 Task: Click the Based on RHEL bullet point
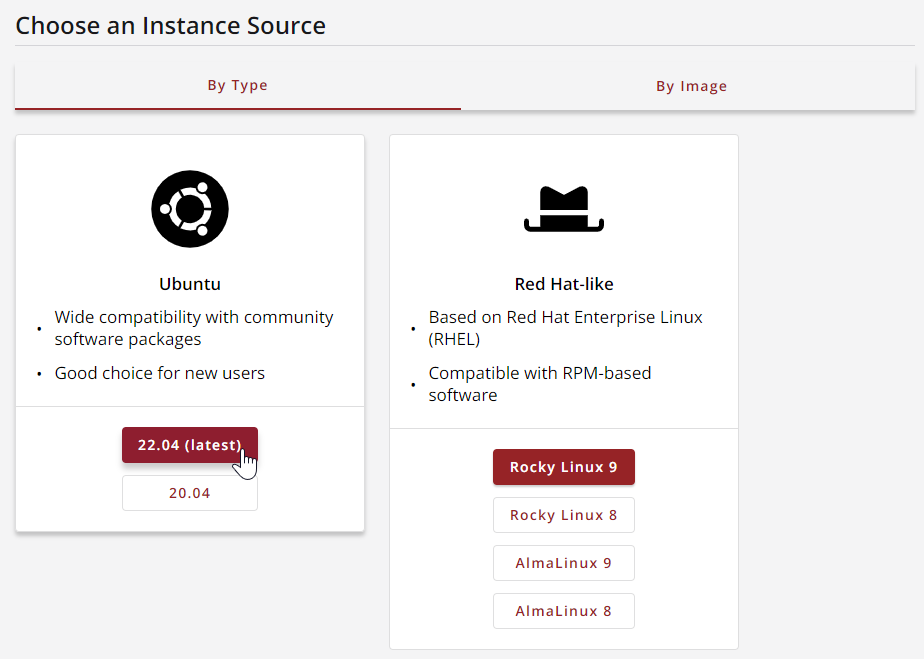[565, 328]
